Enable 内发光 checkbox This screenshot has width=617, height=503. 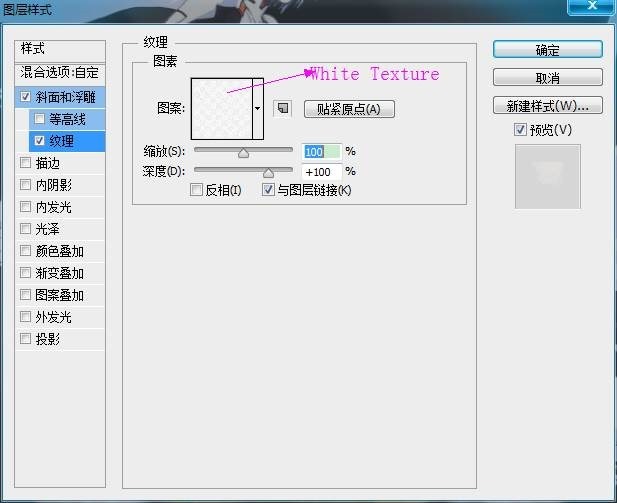pos(26,207)
